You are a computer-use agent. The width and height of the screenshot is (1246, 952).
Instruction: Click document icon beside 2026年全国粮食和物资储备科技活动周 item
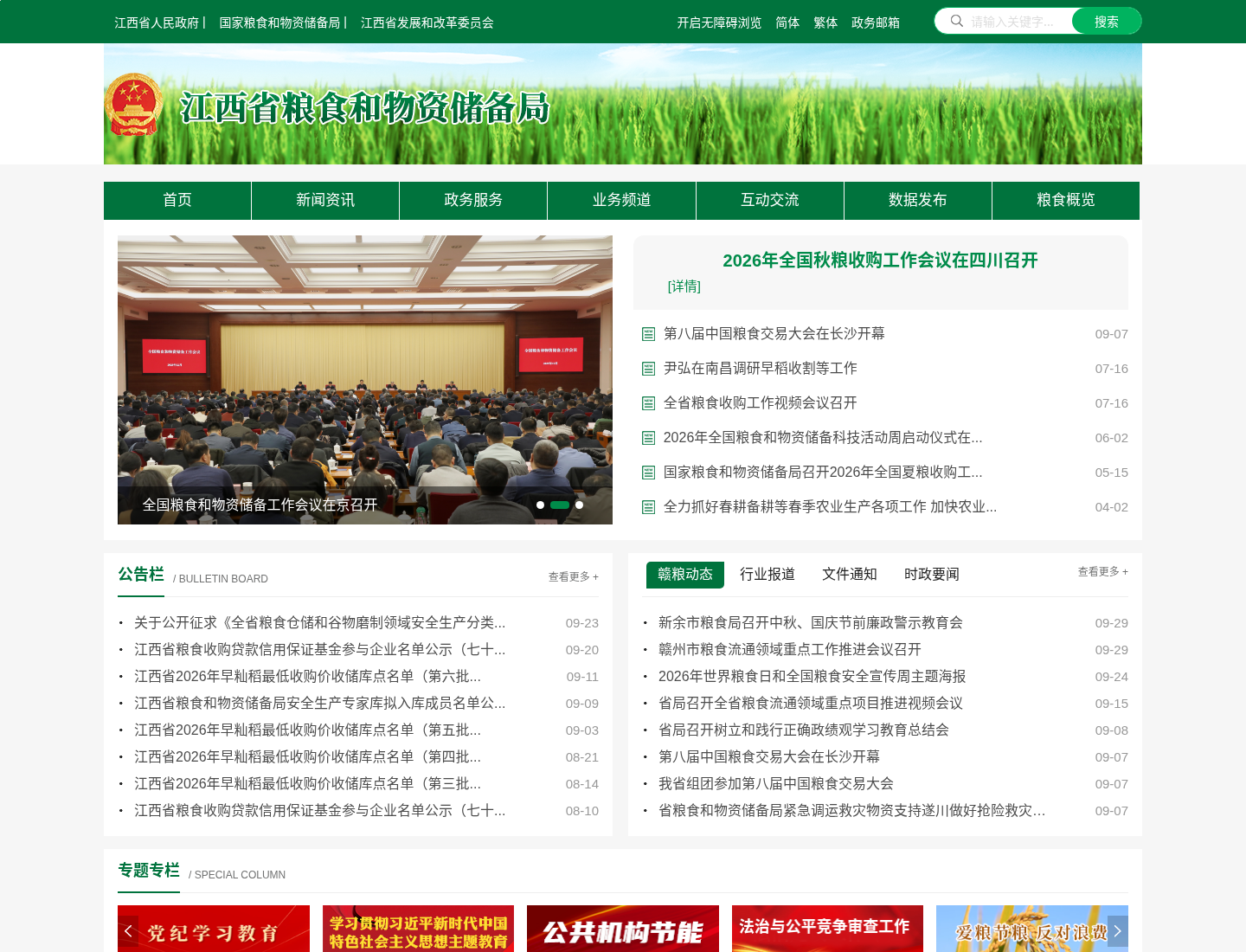(x=648, y=438)
